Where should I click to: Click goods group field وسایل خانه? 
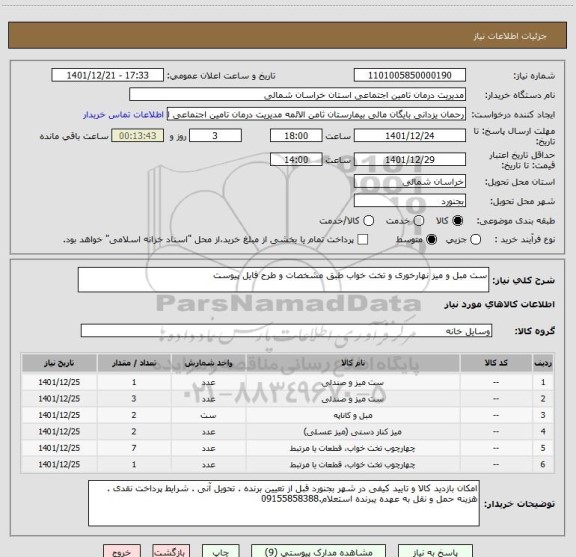286,331
